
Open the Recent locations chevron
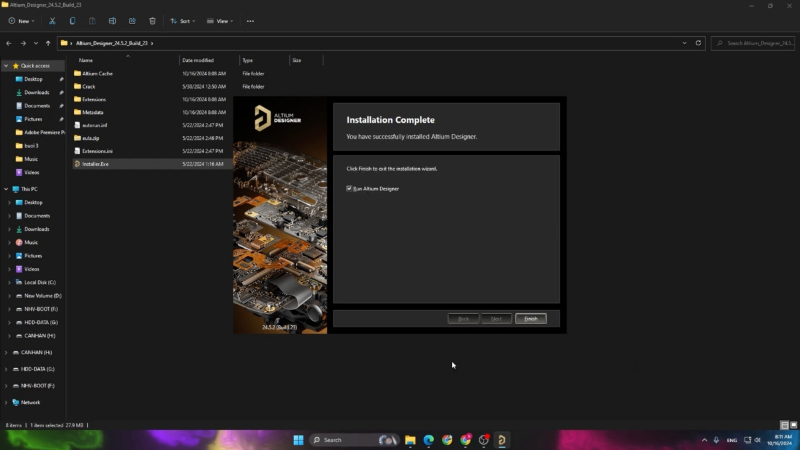(36, 43)
